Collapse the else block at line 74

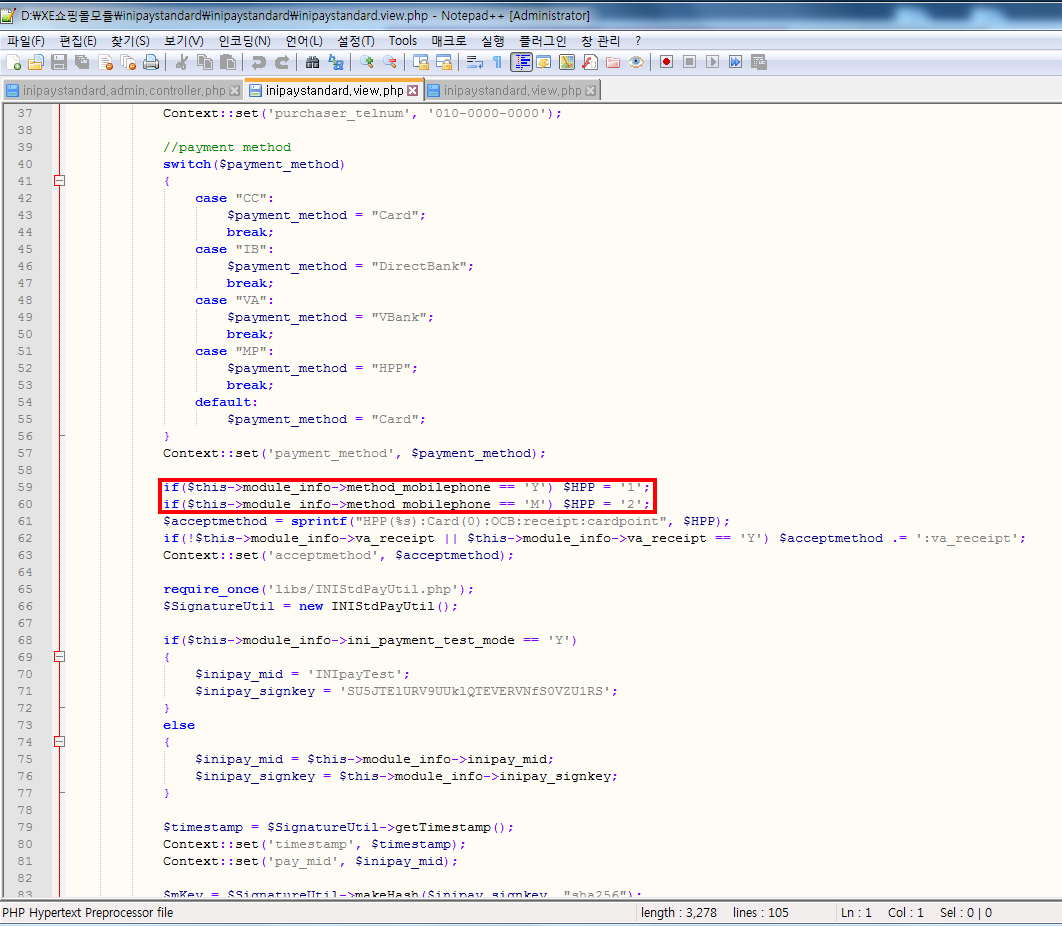click(x=60, y=742)
